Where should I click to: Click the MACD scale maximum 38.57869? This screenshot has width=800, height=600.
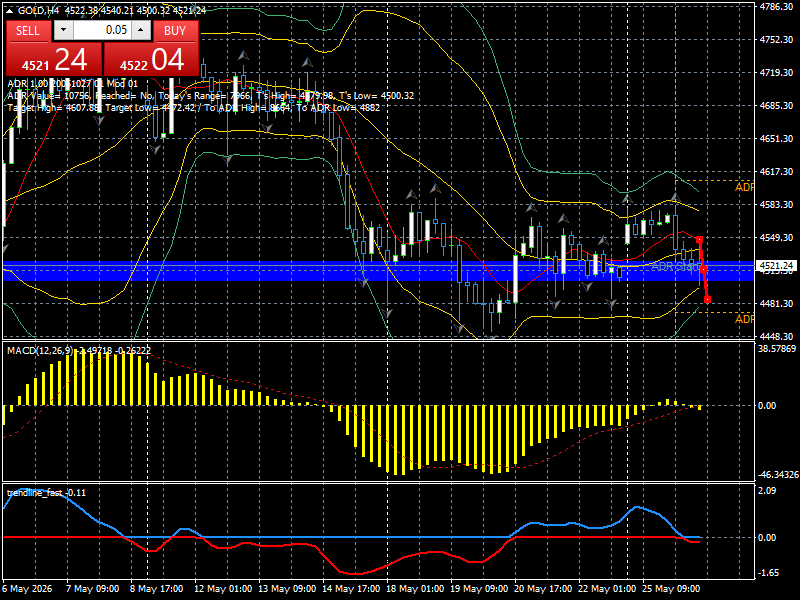click(777, 349)
